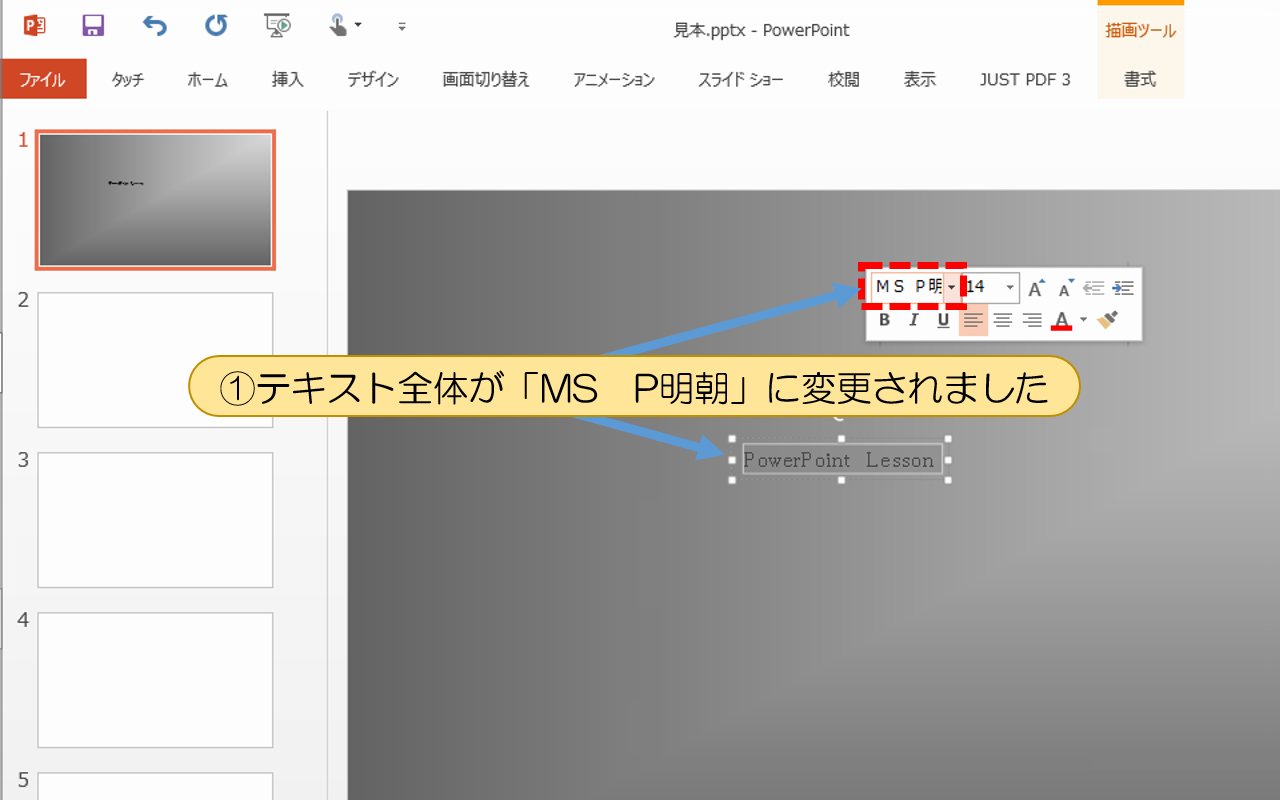Open the 画面切り替え tab
The image size is (1280, 800).
486,80
